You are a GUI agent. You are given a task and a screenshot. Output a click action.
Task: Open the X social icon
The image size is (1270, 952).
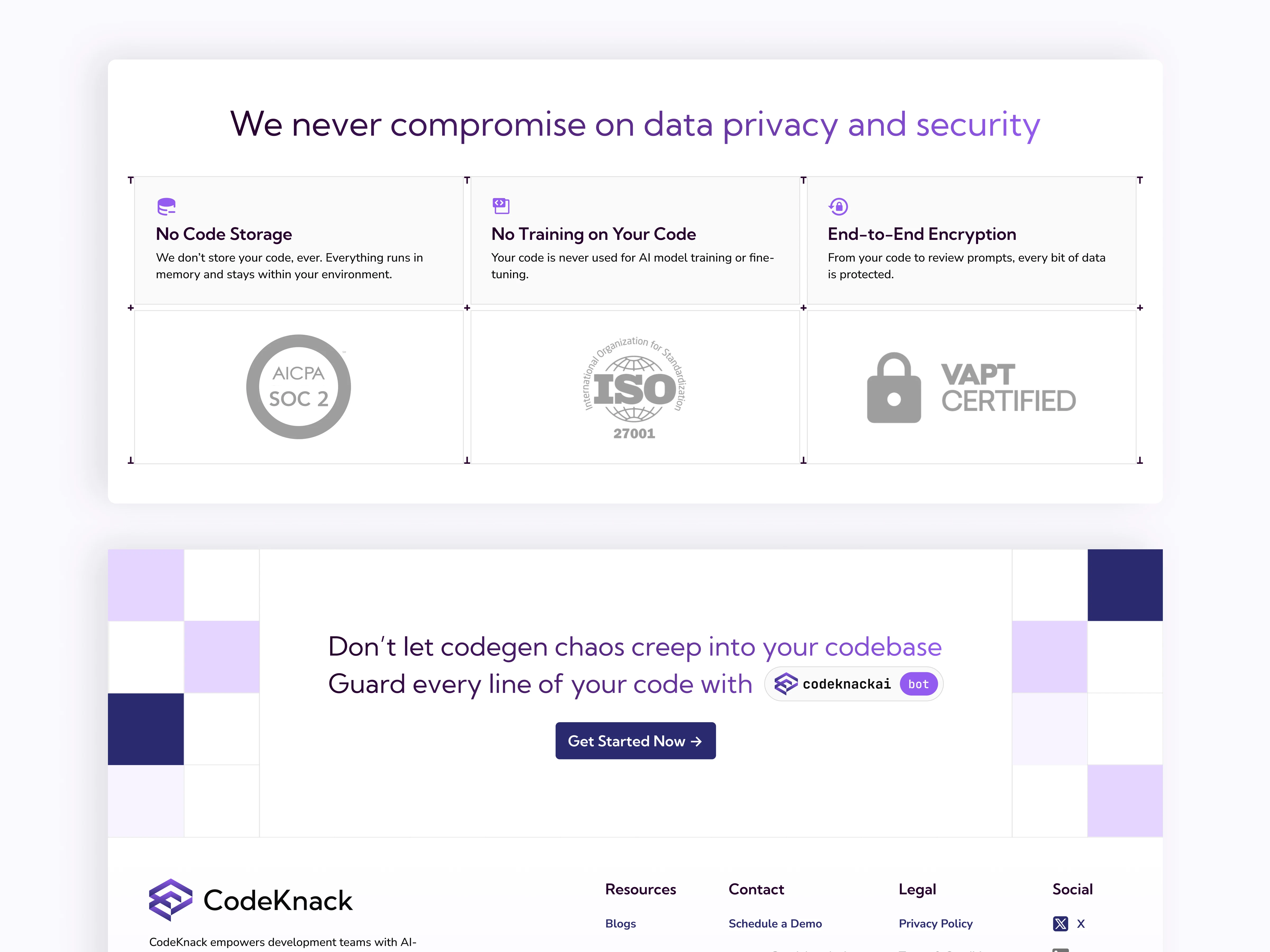[1060, 923]
